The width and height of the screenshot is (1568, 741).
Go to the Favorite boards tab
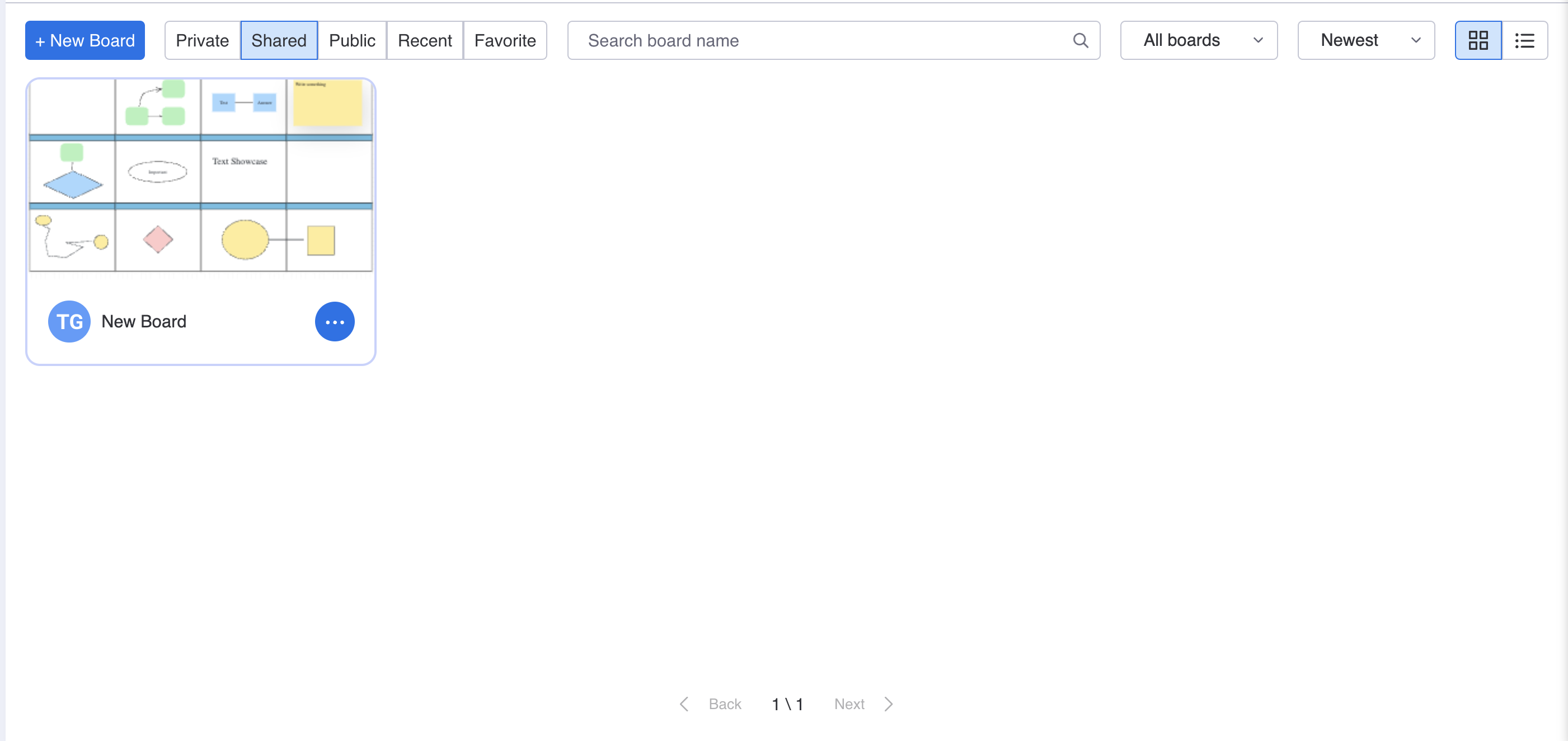tap(505, 41)
